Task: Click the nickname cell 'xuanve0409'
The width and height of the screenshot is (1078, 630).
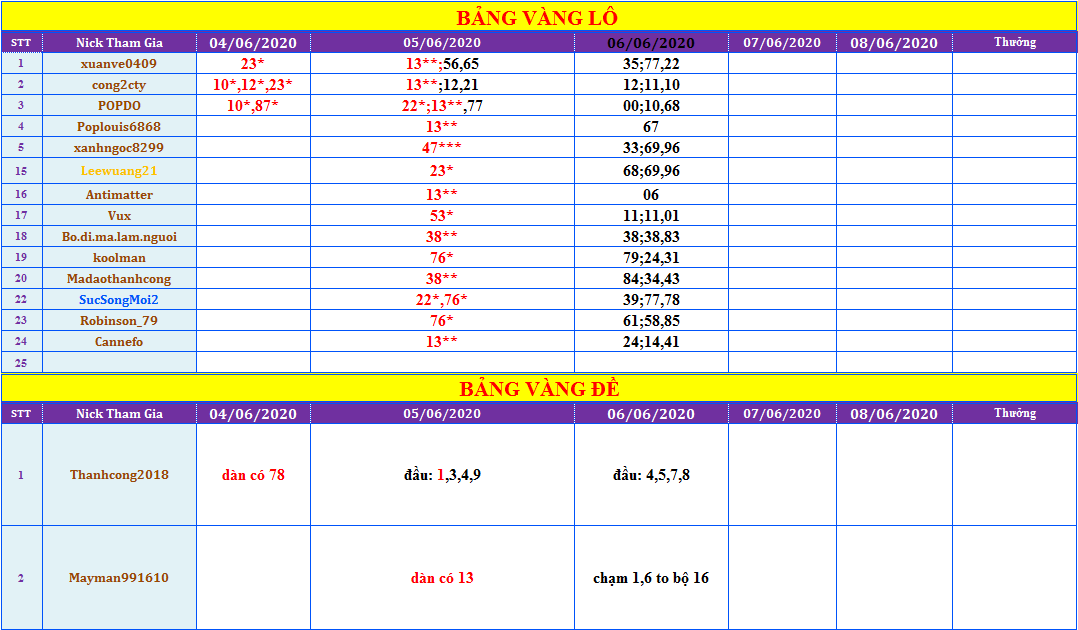Action: point(120,64)
